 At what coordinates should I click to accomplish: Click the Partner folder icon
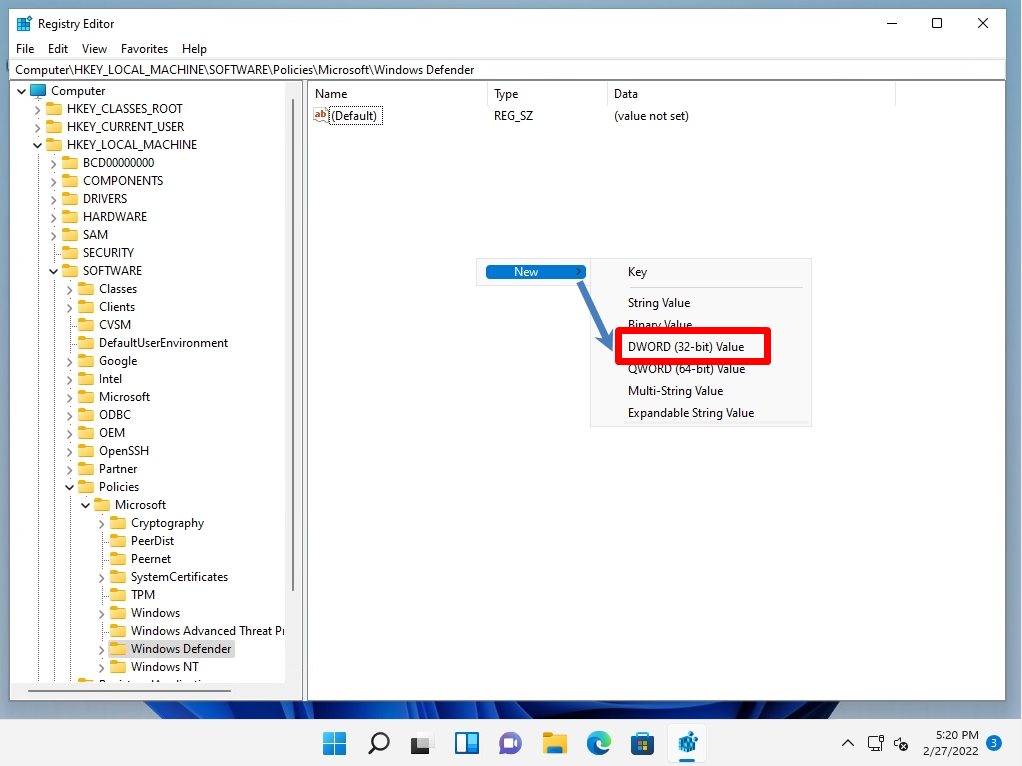[x=86, y=469]
